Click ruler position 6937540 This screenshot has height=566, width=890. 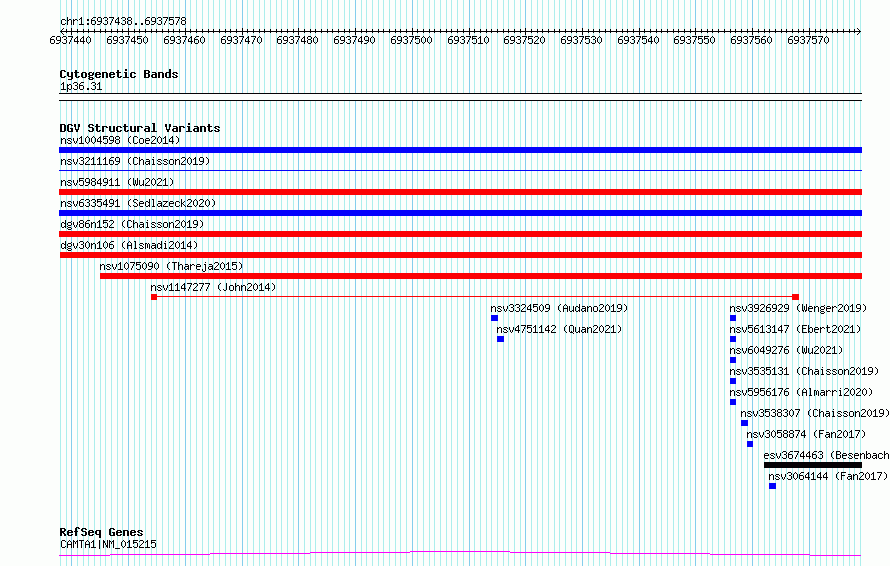638,40
